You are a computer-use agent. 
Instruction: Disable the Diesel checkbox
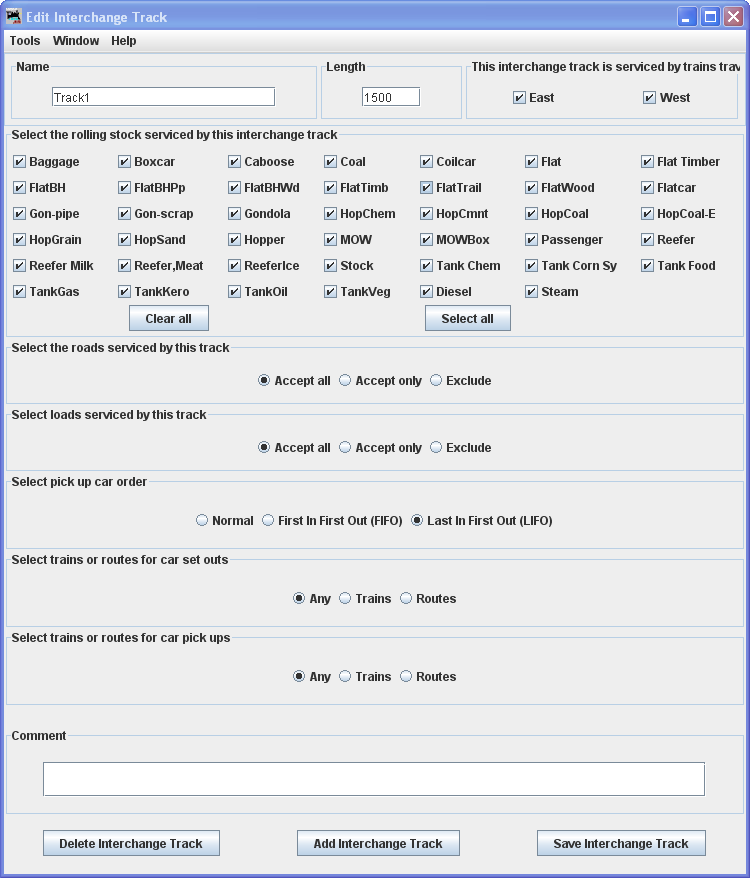pos(427,292)
